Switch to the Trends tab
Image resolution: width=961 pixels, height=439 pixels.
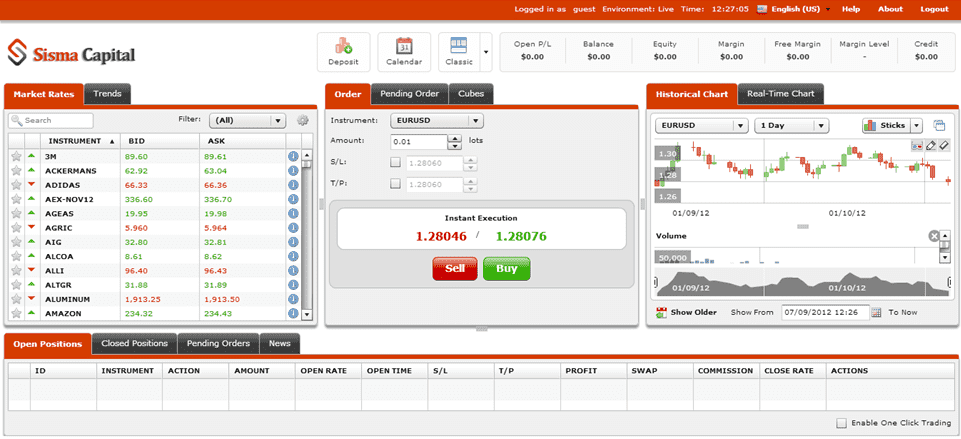[107, 94]
